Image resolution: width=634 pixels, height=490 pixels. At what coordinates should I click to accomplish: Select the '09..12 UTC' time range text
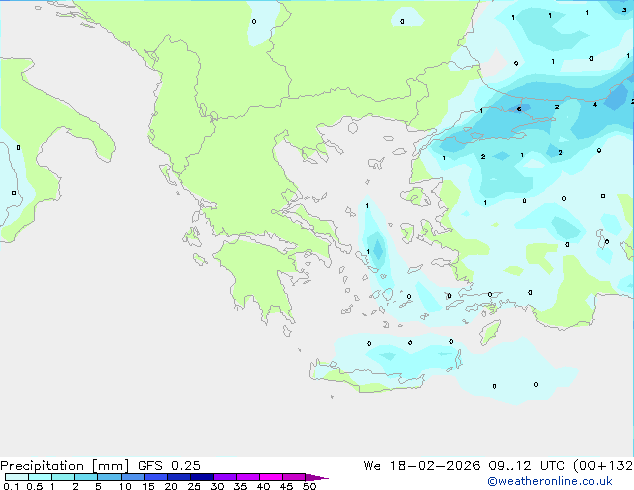point(526,466)
